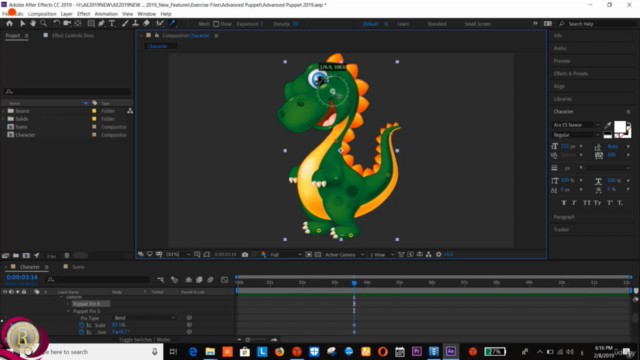640x360 pixels.
Task: Expand the Puppet Pin 6 property group
Action: (x=68, y=304)
